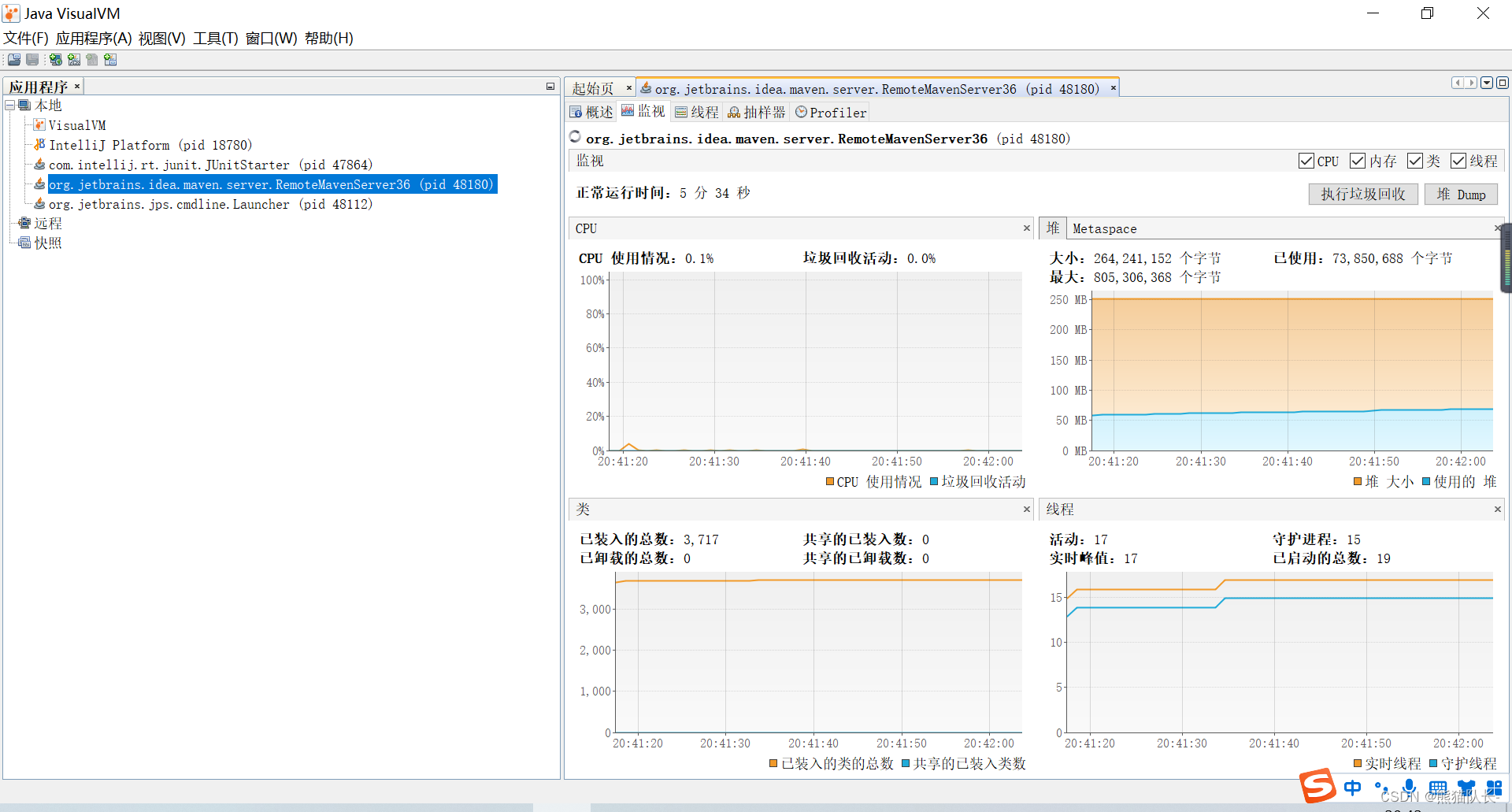Screen dimensions: 1512x812
Task: Toggle the 内存 memory checkbox
Action: 1357,161
